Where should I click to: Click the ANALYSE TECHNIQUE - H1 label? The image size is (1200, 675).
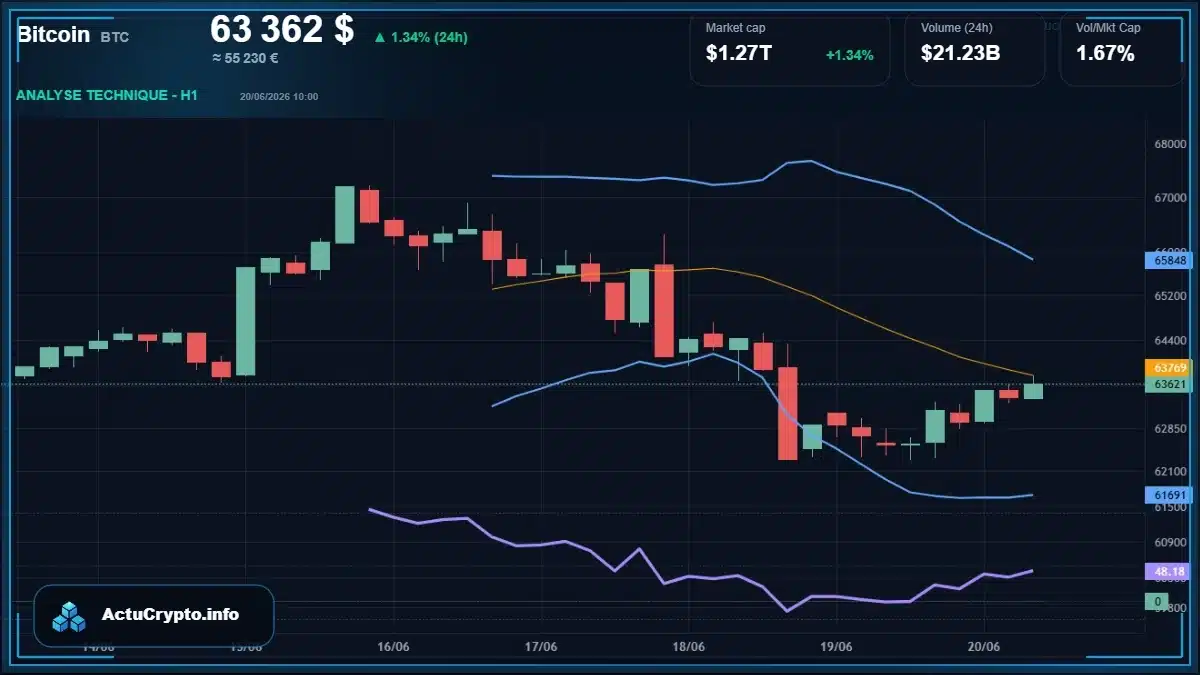point(107,95)
